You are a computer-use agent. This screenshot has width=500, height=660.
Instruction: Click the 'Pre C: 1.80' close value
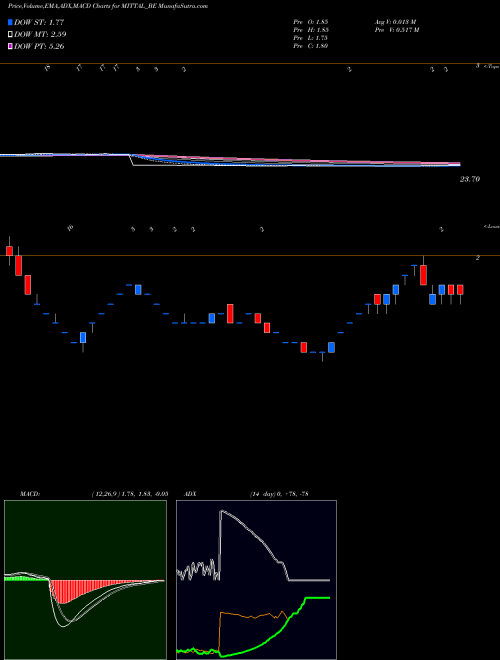pyautogui.click(x=311, y=46)
